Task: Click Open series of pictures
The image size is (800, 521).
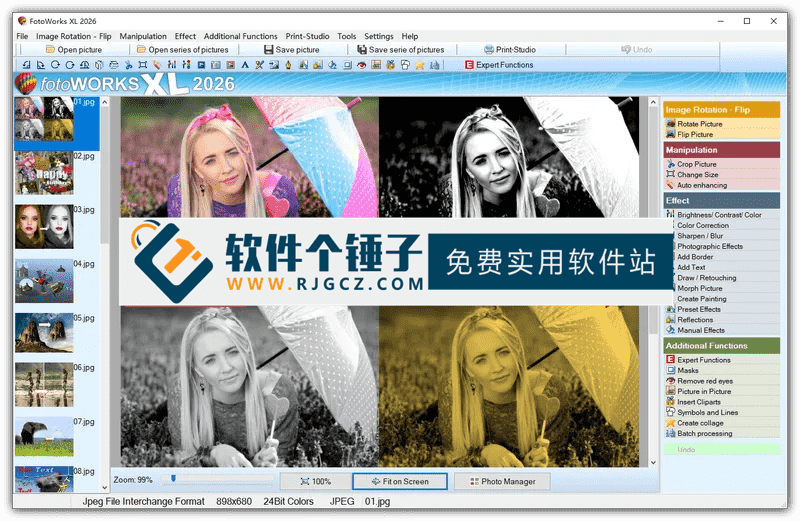Action: (183, 49)
